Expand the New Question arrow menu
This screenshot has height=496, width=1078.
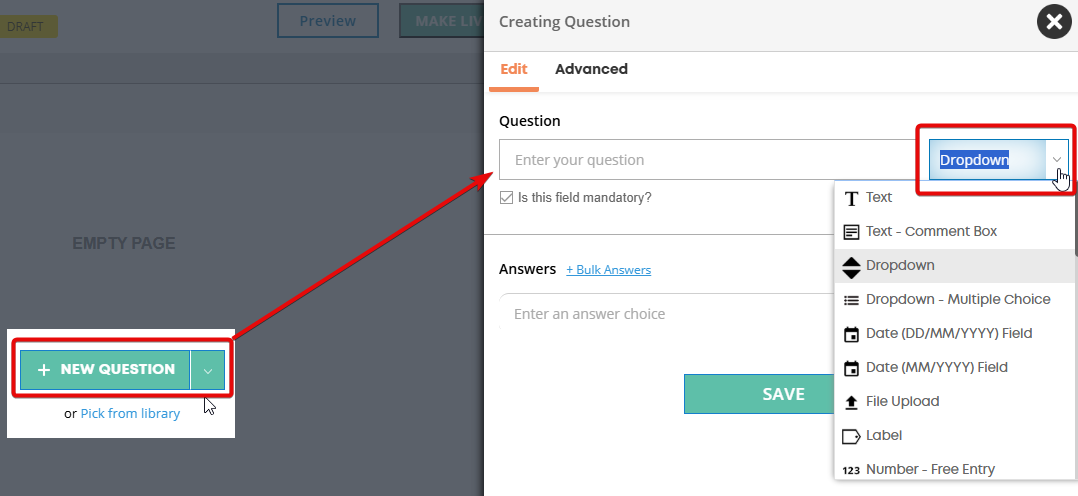pos(208,370)
